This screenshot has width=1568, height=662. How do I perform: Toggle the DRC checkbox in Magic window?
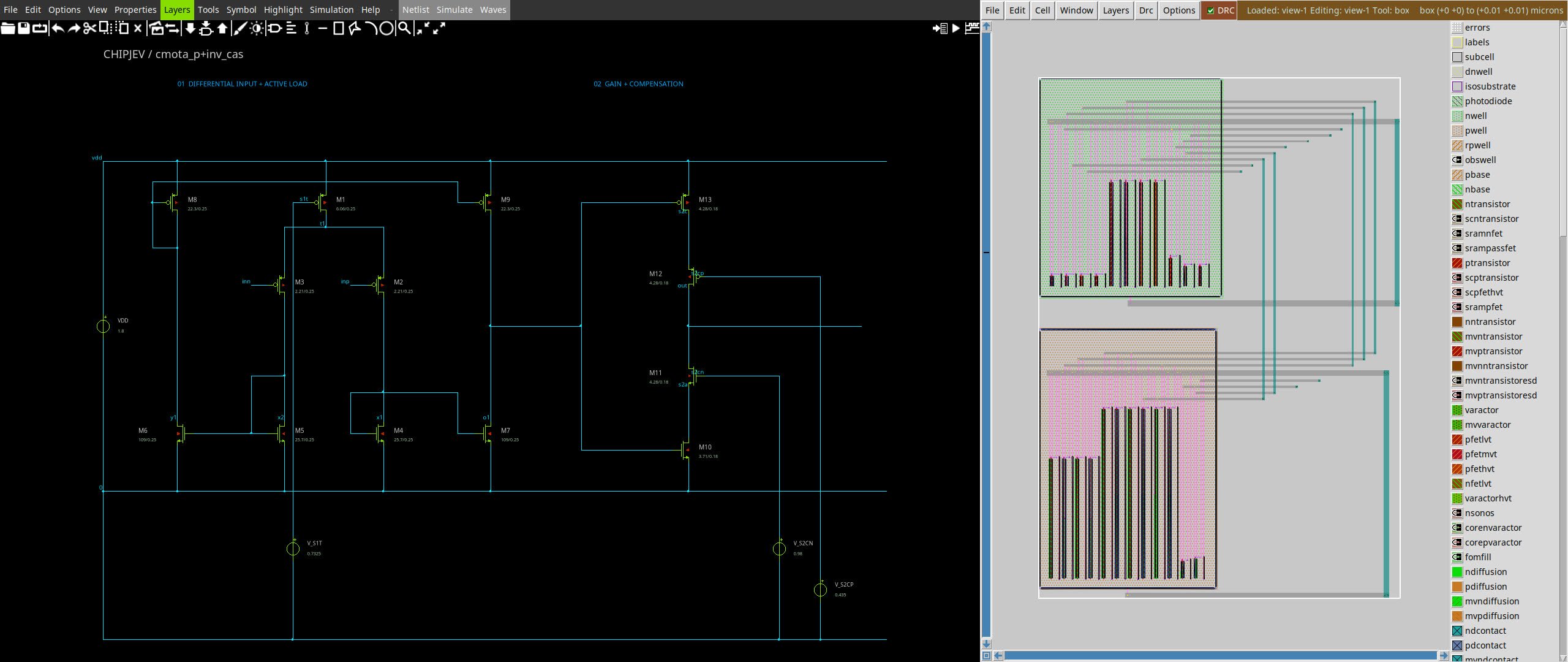pyautogui.click(x=1211, y=10)
